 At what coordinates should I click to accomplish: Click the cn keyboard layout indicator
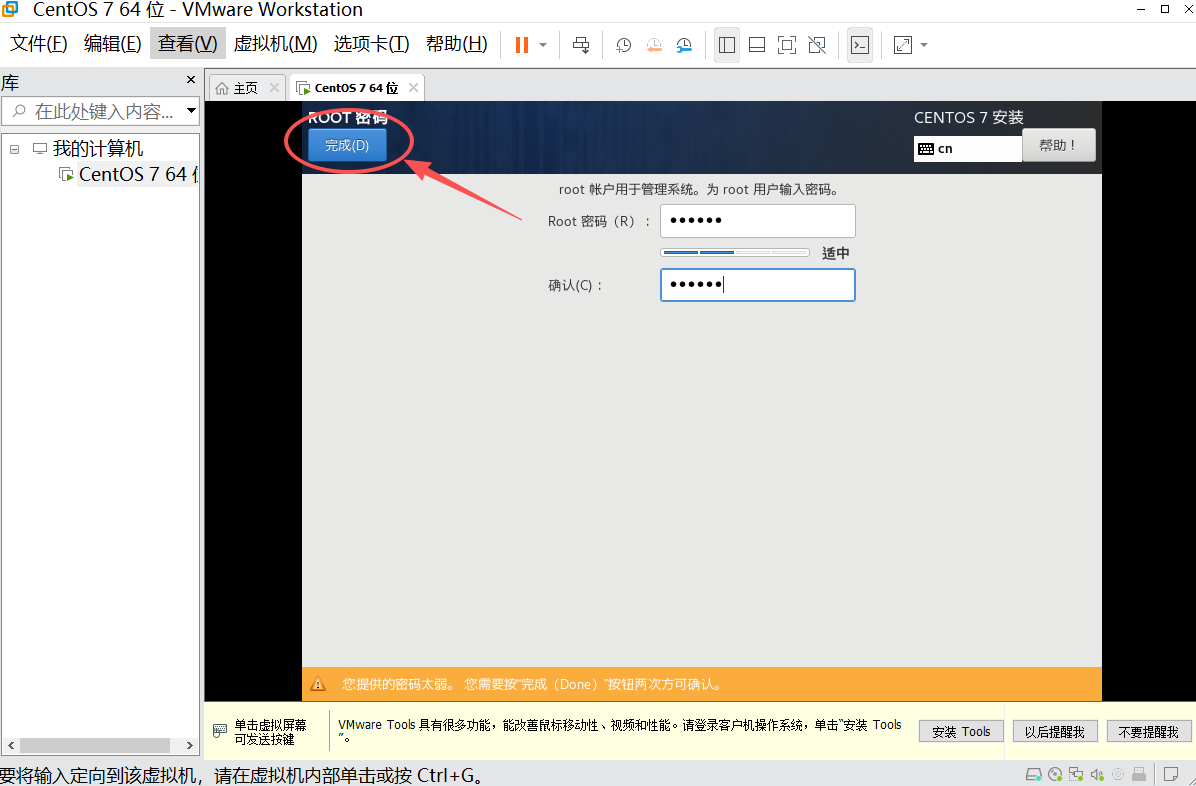967,149
